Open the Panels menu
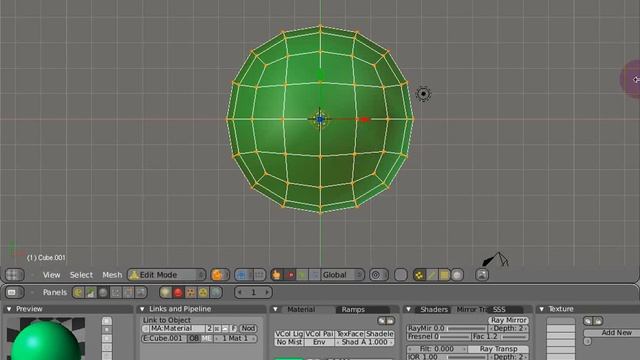This screenshot has height=360, width=640. click(x=55, y=292)
